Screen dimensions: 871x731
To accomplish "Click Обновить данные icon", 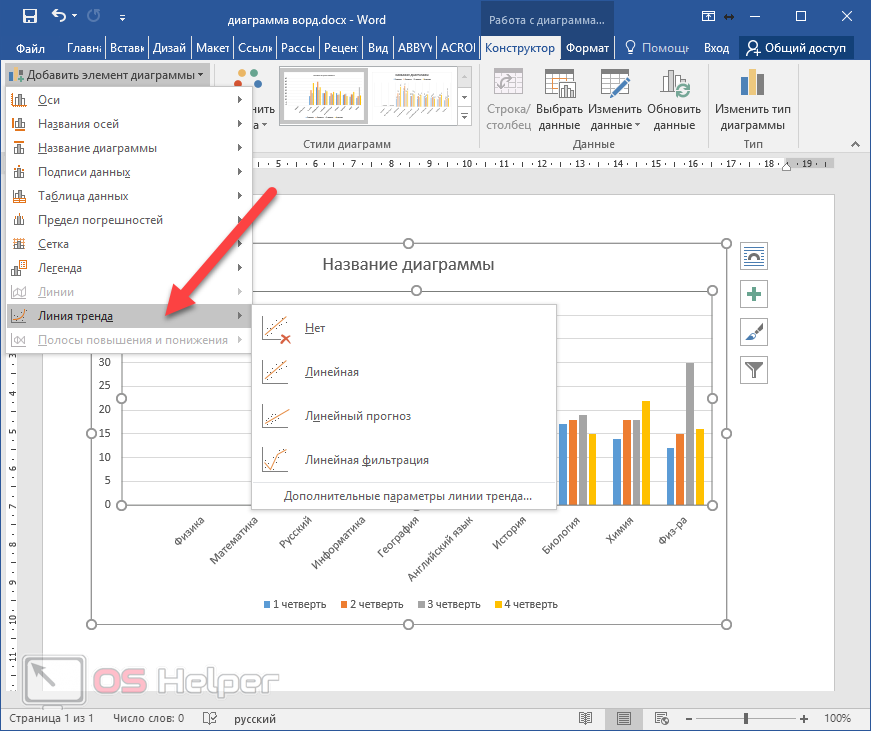I will pyautogui.click(x=674, y=86).
